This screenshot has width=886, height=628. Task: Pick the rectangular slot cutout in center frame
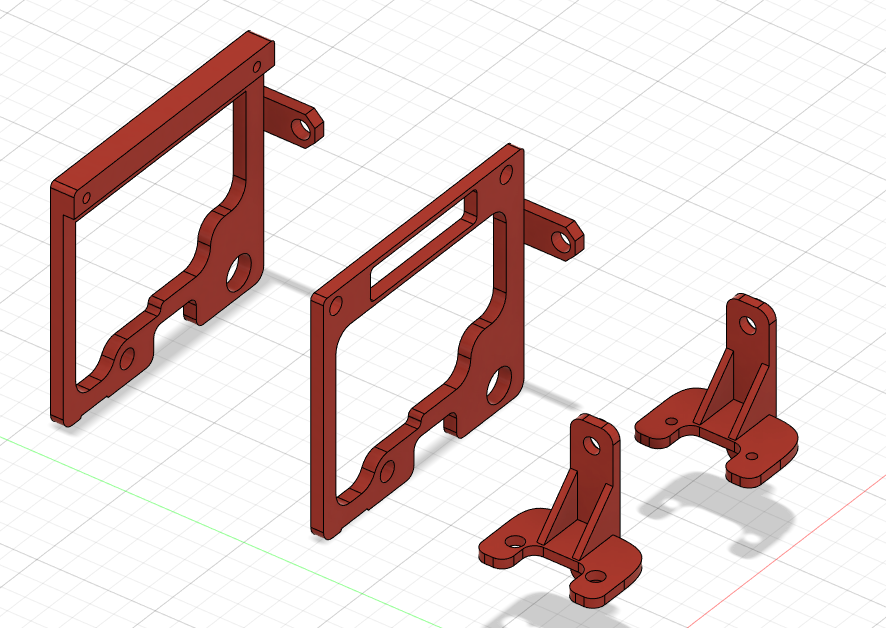424,244
